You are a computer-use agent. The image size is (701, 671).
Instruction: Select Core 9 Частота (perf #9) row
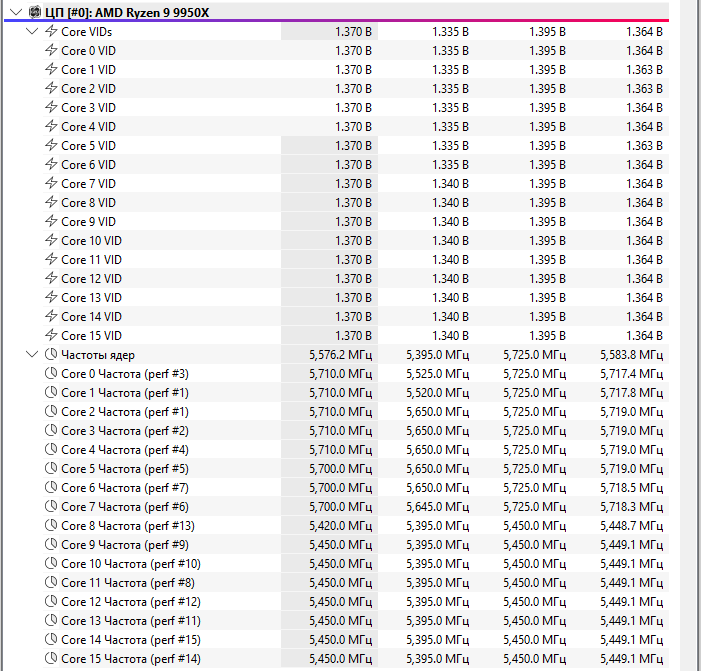[356, 544]
